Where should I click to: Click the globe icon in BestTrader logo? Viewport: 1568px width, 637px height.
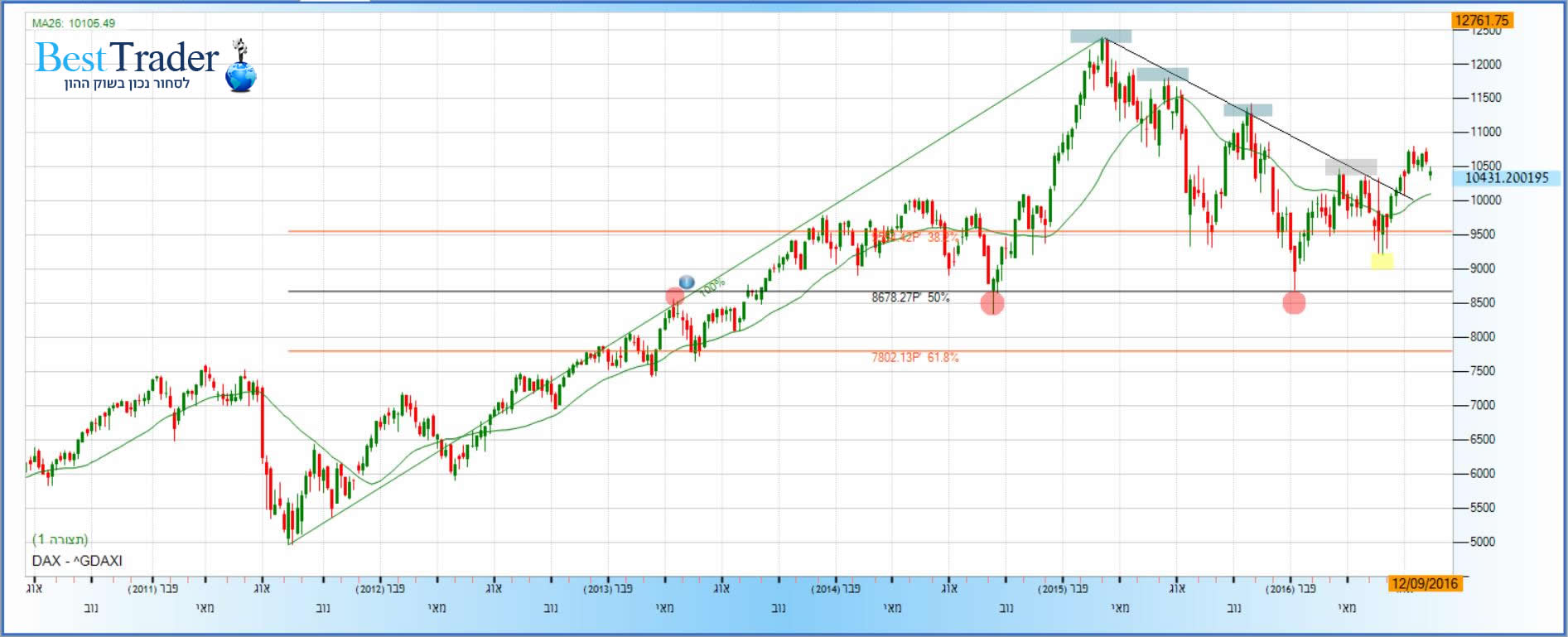click(241, 77)
